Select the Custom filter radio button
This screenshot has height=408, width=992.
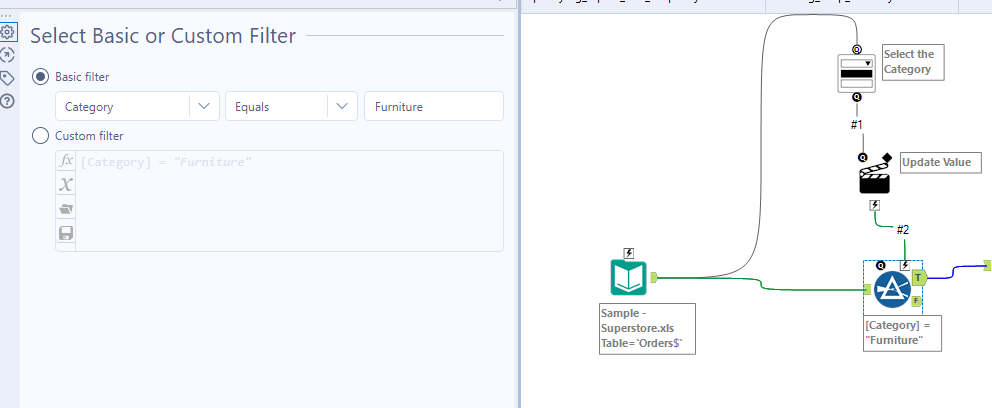40,135
